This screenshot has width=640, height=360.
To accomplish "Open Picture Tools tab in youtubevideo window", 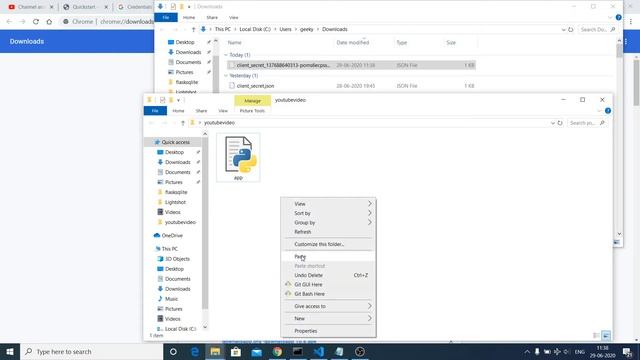I will pos(252,111).
